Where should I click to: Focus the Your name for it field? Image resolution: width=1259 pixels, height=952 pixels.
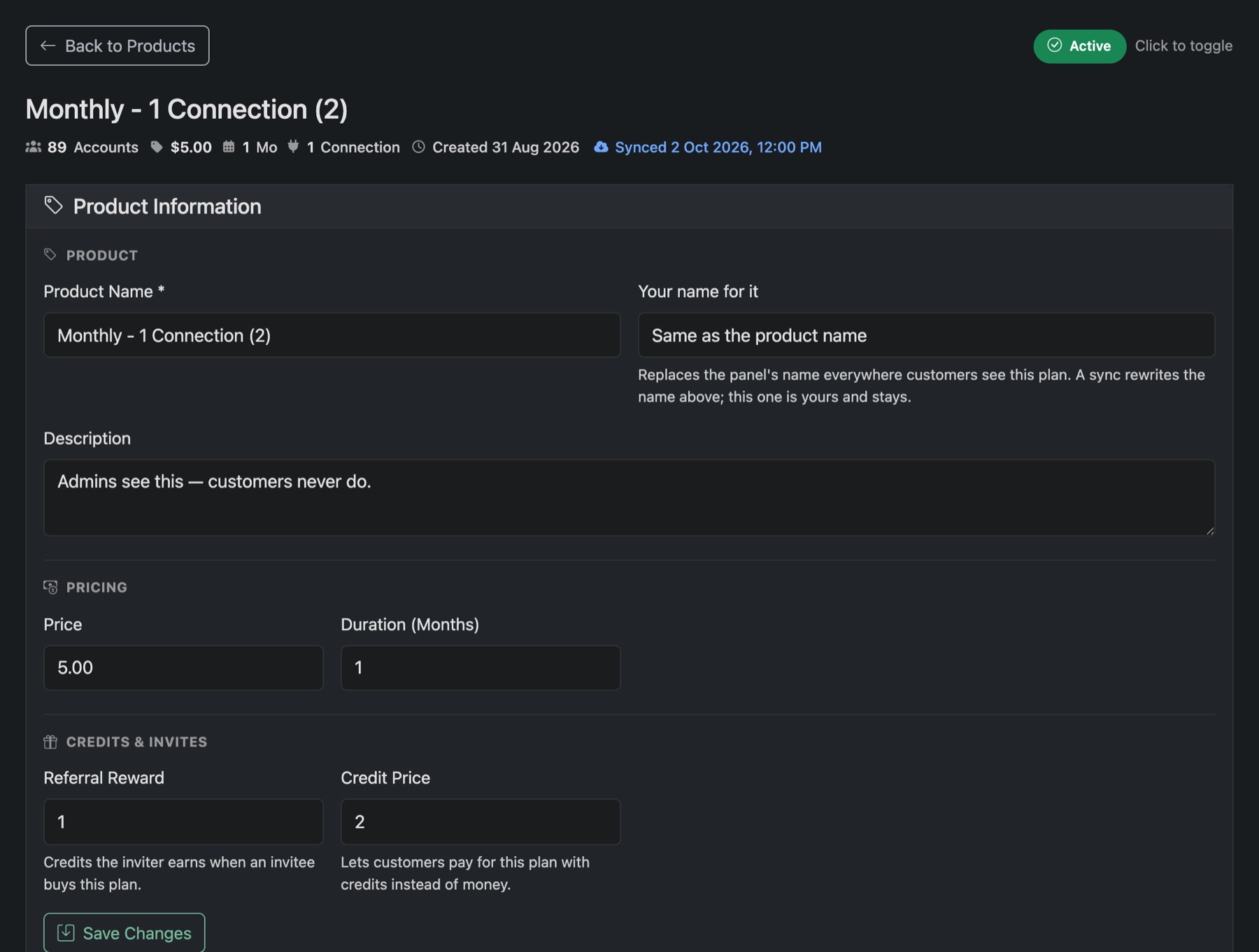pos(926,335)
